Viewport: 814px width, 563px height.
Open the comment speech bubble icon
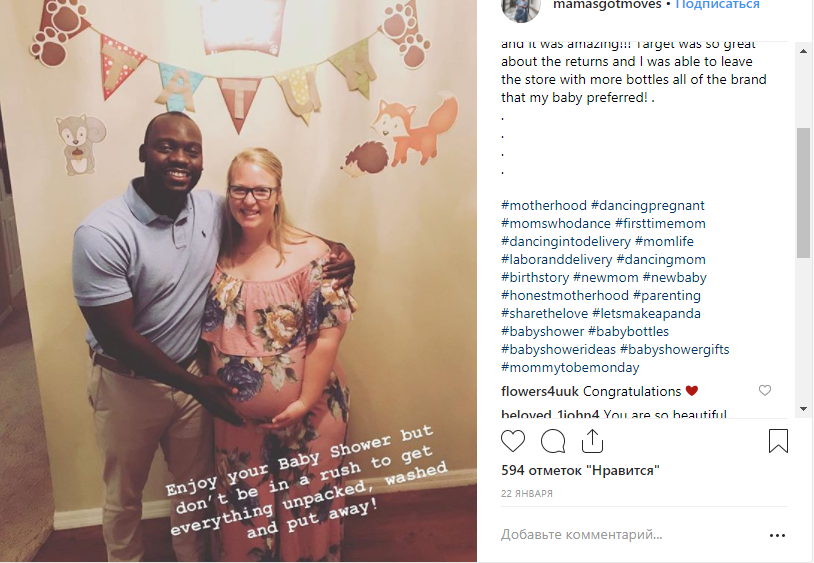coord(553,442)
